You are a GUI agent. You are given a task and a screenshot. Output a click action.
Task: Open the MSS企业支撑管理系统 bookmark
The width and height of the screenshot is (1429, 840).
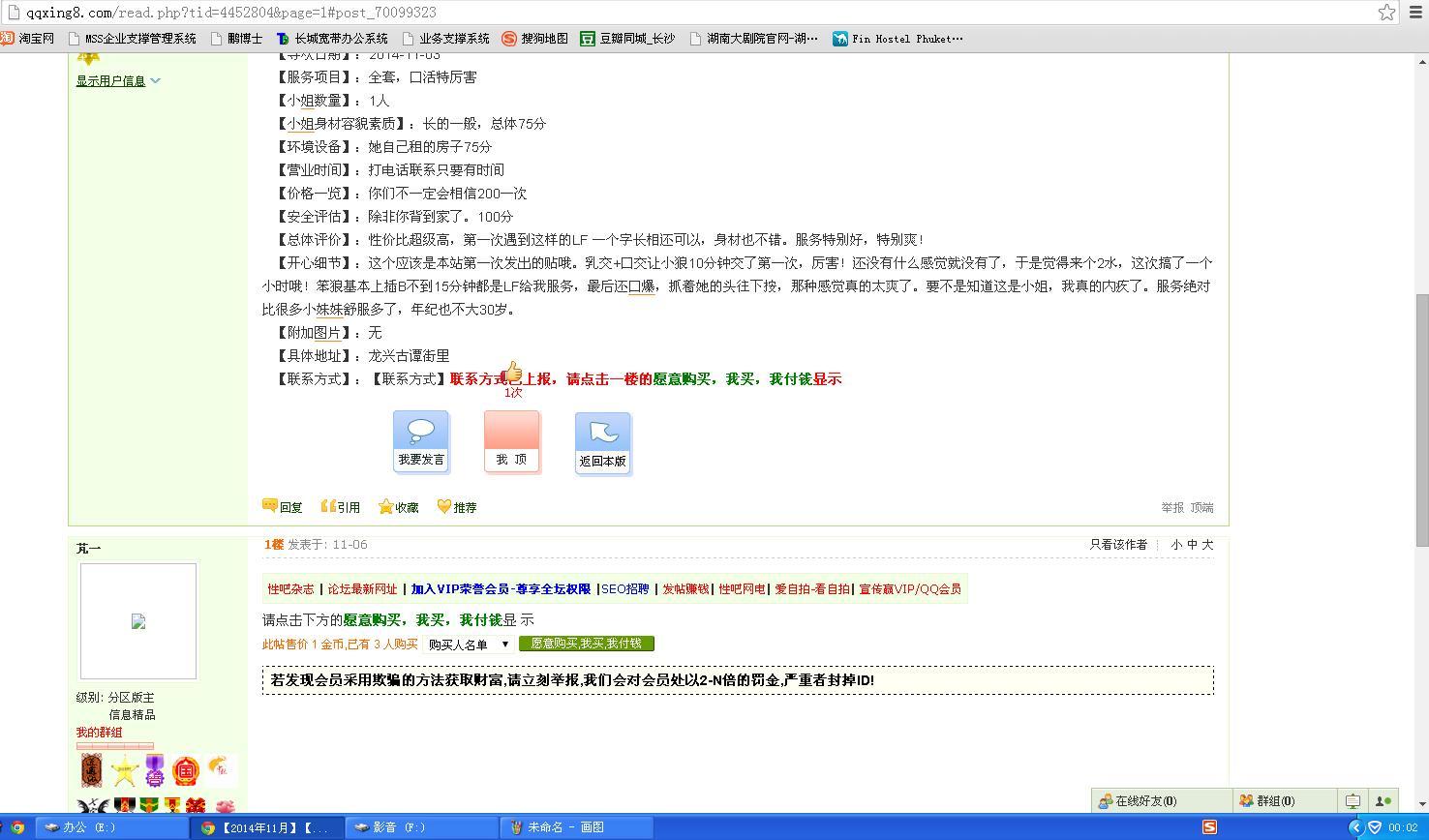[133, 39]
